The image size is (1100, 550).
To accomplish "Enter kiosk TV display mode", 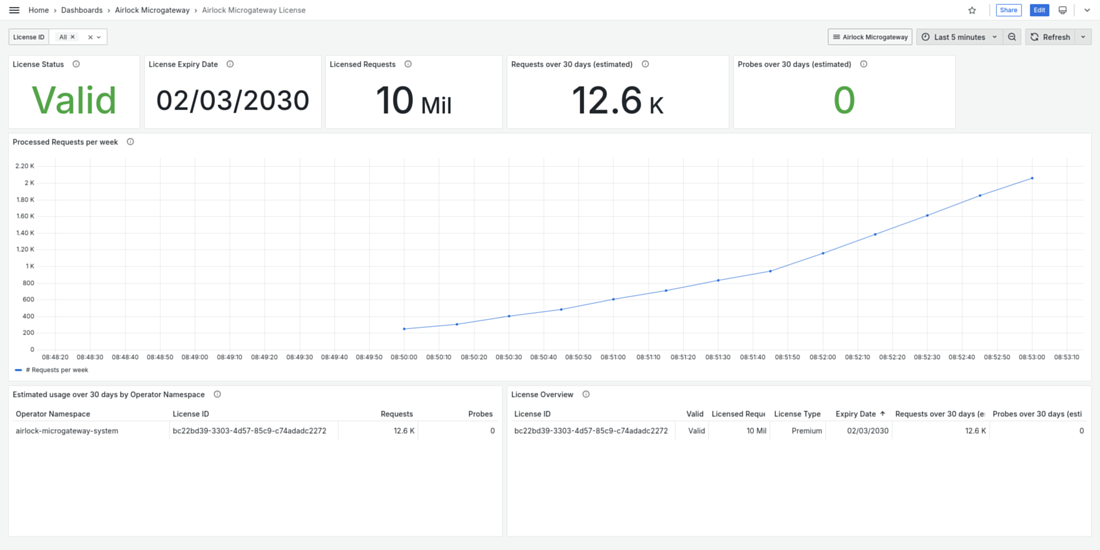I will click(1063, 10).
